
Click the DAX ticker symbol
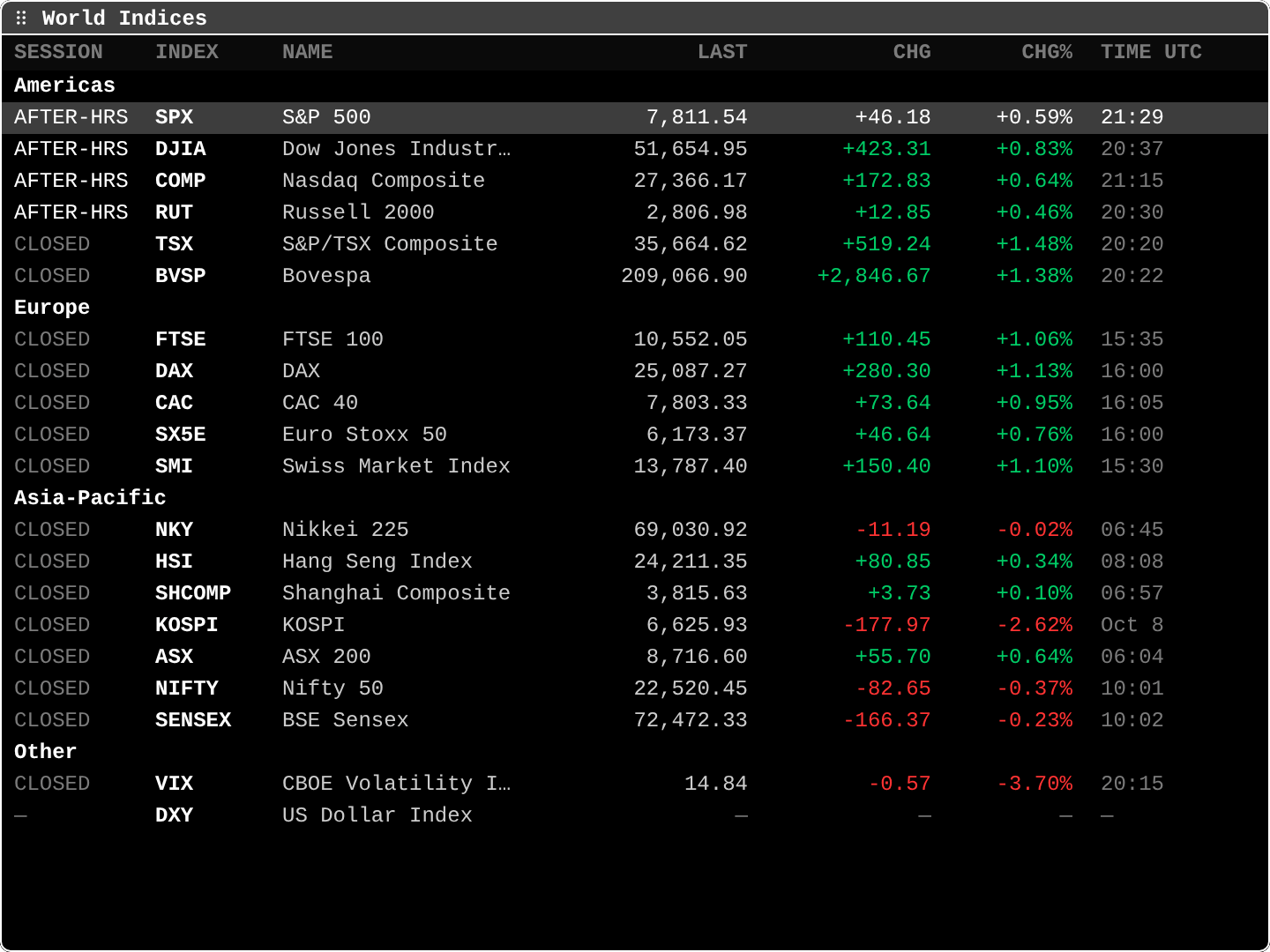(x=174, y=371)
